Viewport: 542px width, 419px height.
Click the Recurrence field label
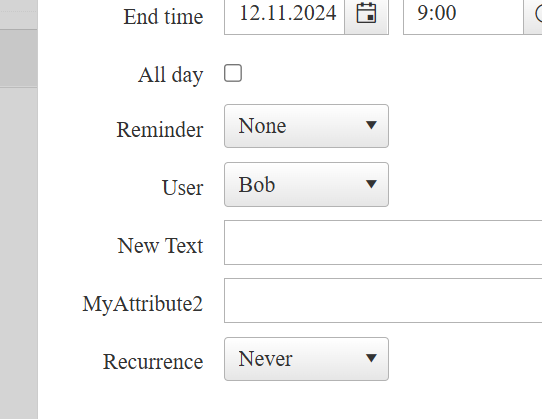coord(153,362)
